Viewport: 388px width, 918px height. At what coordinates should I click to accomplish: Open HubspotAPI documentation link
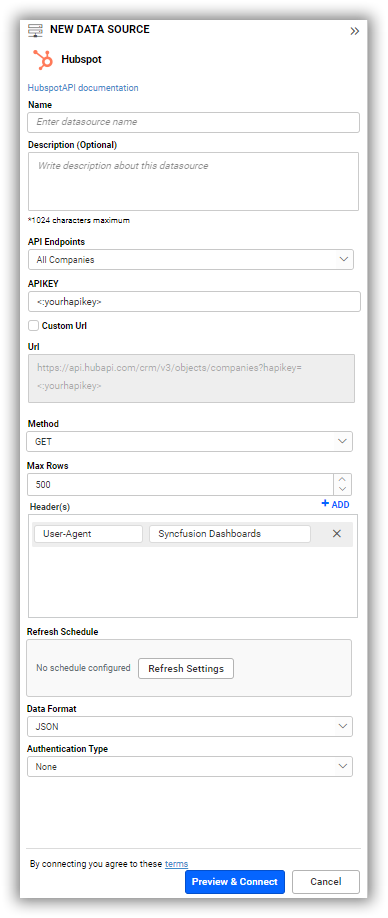pyautogui.click(x=83, y=88)
